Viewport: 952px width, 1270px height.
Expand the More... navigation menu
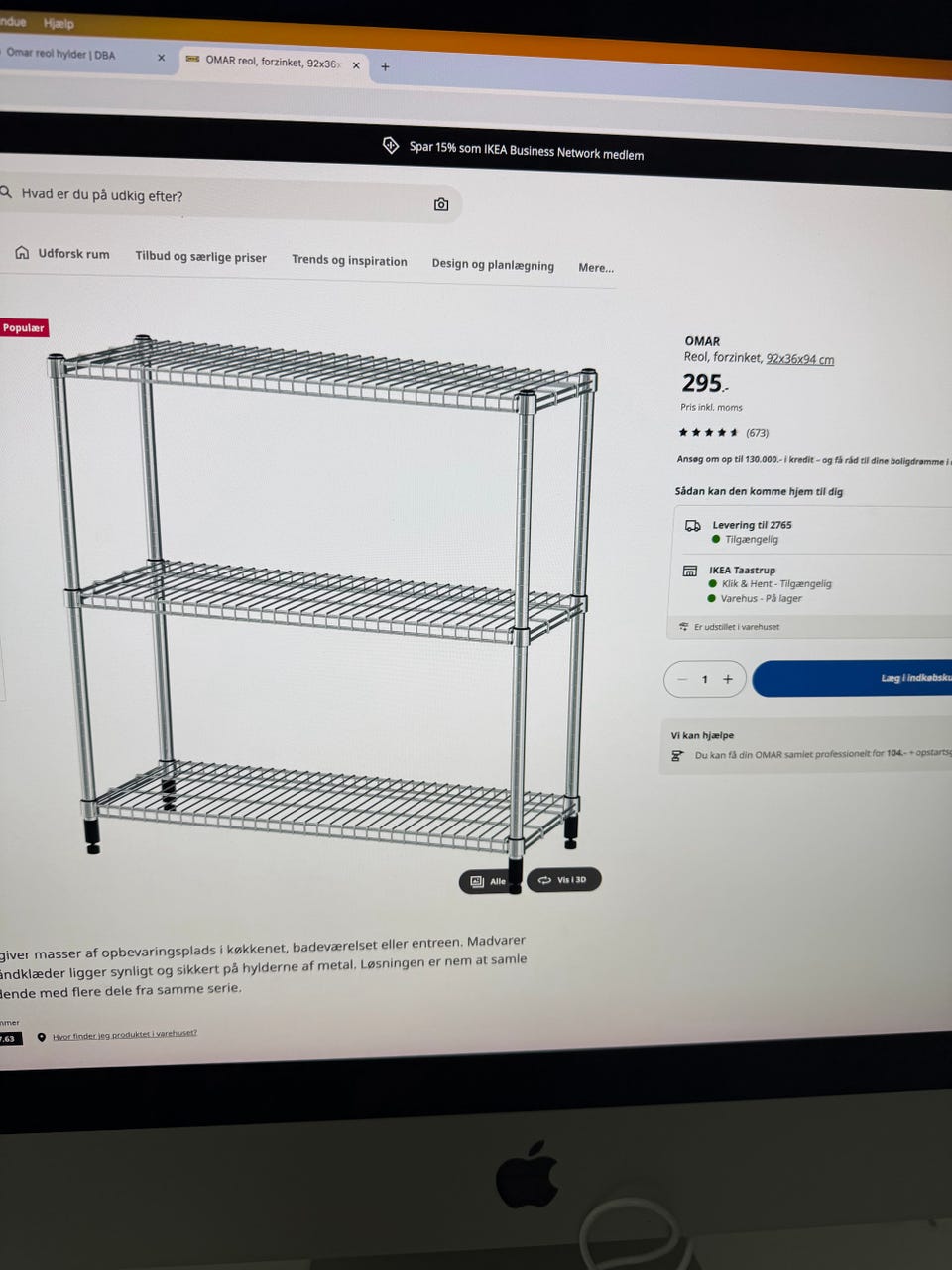[x=596, y=267]
